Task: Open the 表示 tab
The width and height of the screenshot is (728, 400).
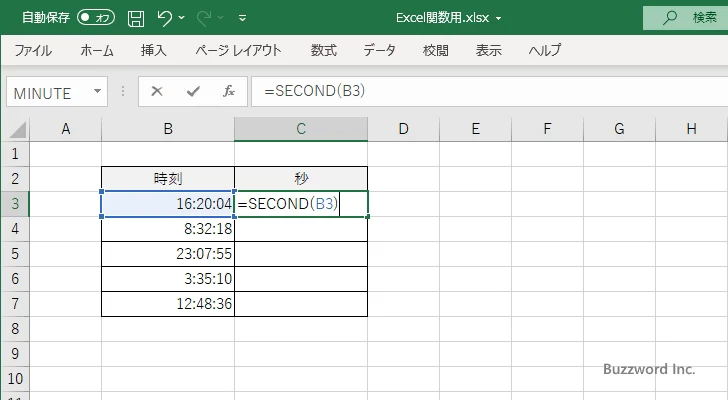Action: point(488,50)
